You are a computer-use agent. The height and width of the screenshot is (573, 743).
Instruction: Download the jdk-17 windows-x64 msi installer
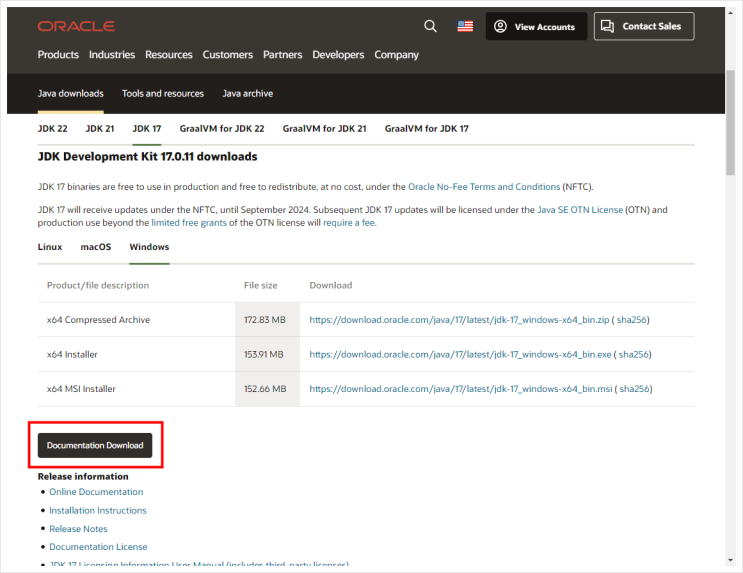point(461,389)
